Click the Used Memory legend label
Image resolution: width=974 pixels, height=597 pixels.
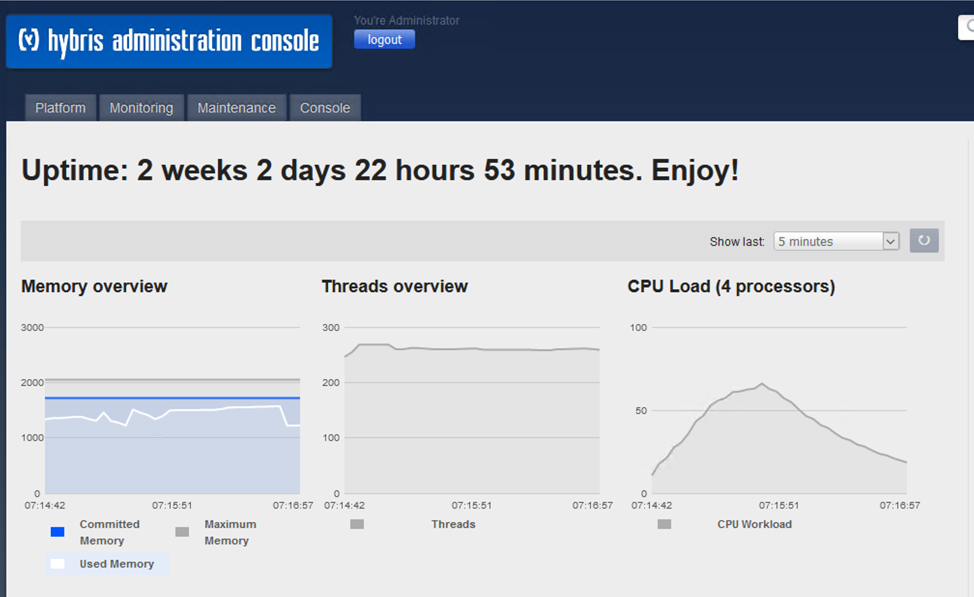[117, 563]
